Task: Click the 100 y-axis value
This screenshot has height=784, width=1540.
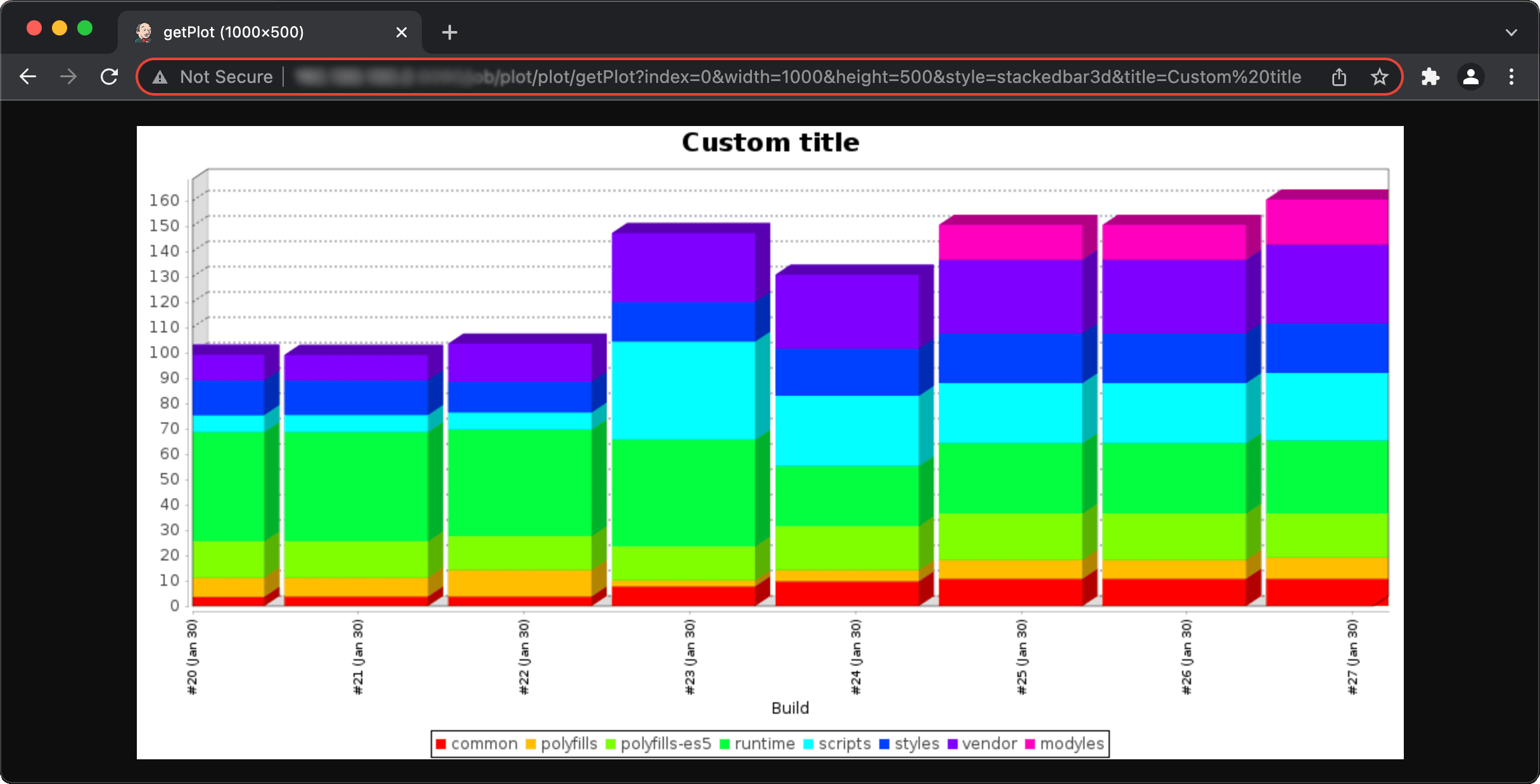Action: [165, 352]
